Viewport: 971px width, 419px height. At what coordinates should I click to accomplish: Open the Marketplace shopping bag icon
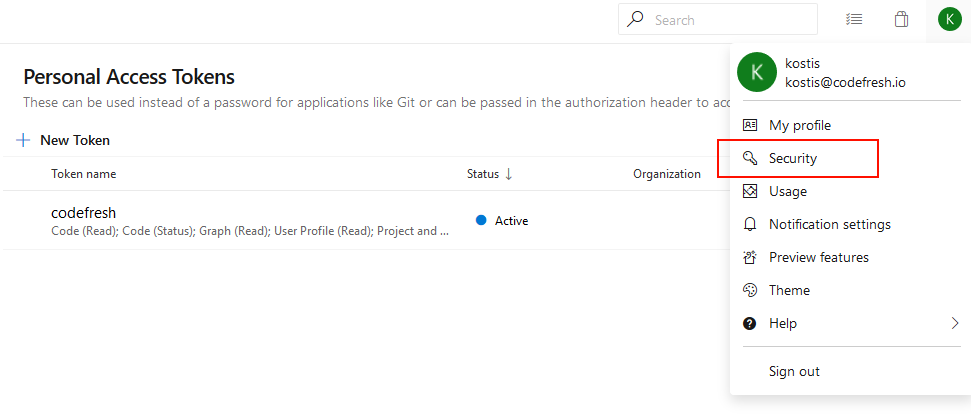(901, 19)
